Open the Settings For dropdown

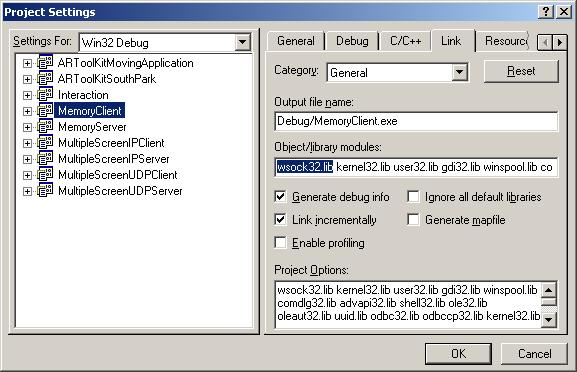click(243, 42)
